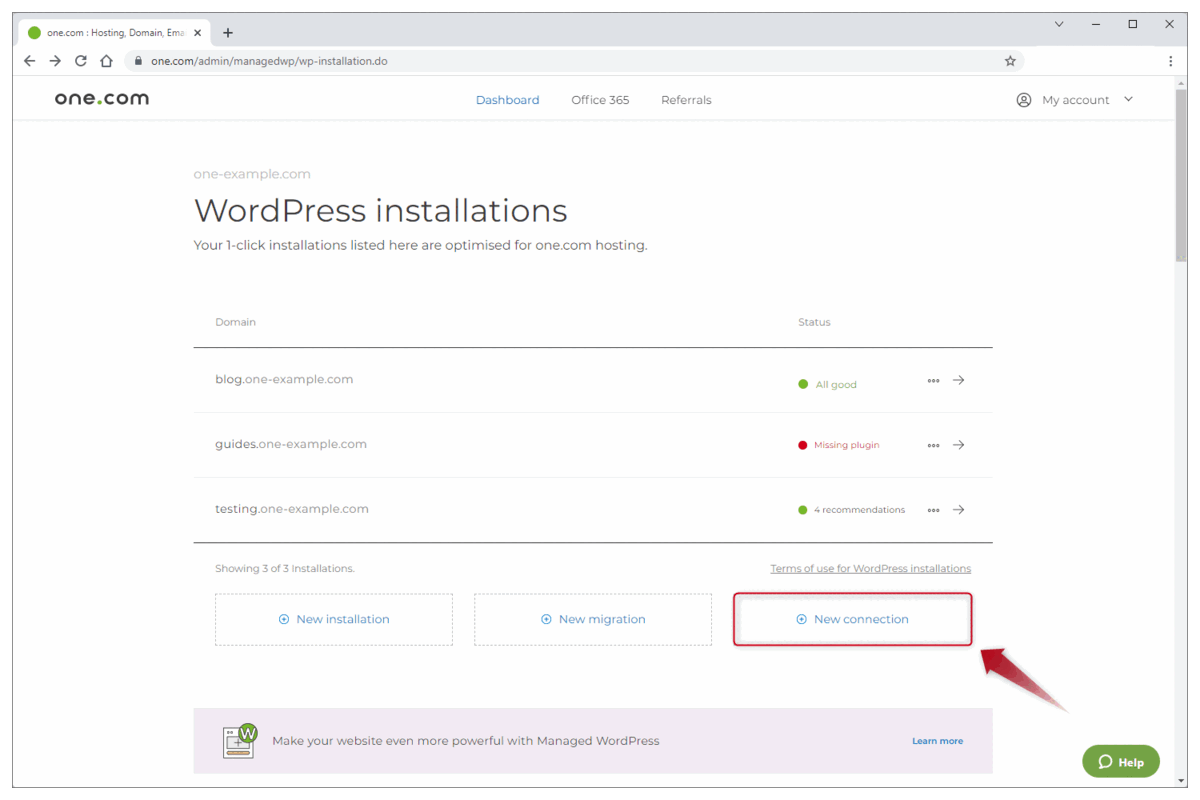The image size is (1200, 800).
Task: Click the arrow to open guides.one-example.com details
Action: pos(958,445)
